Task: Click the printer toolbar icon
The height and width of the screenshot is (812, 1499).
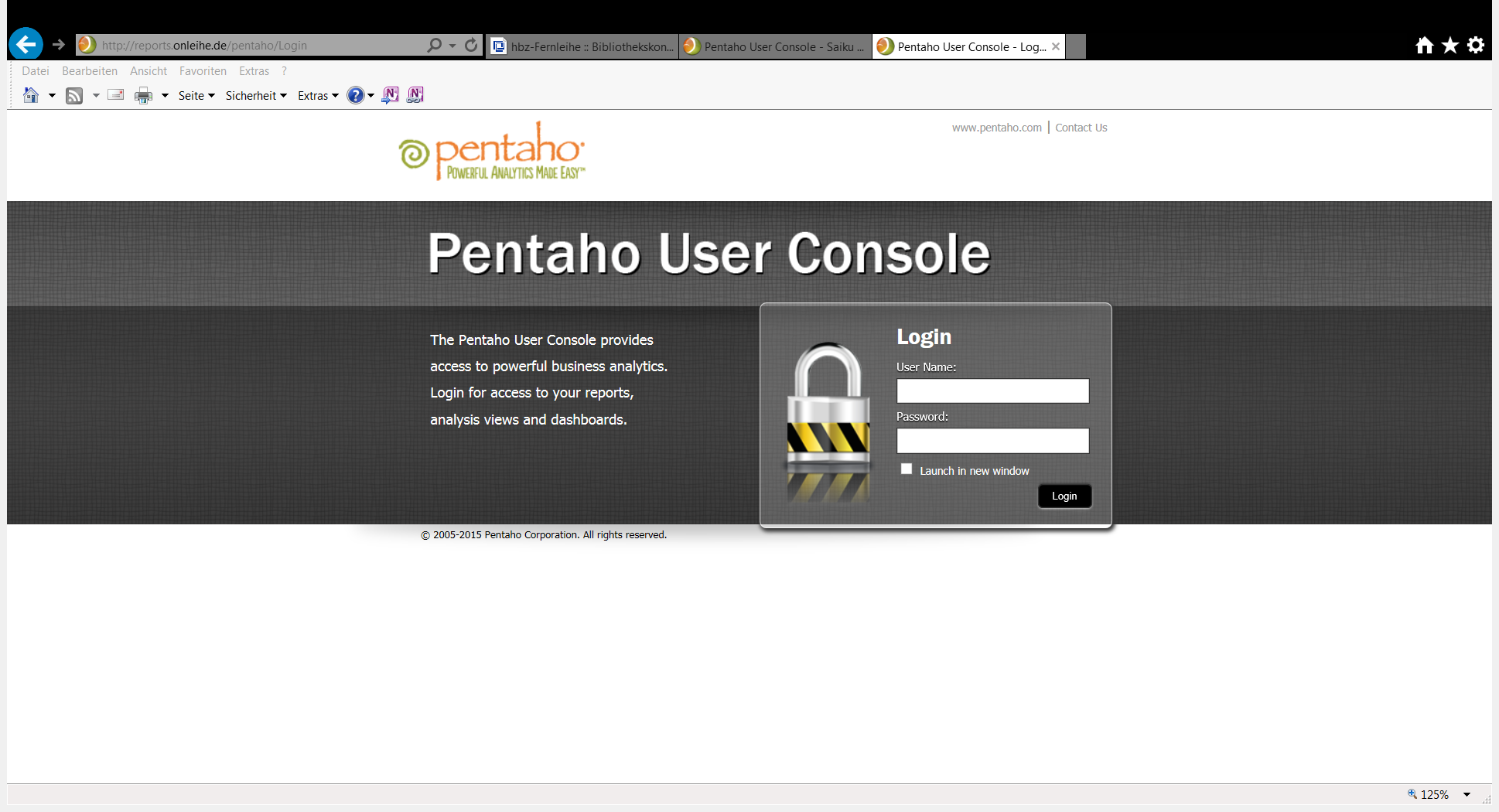Action: 143,96
